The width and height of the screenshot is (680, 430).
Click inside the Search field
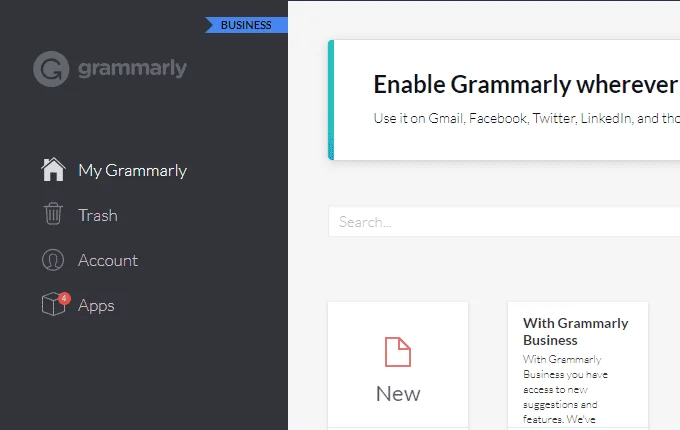pyautogui.click(x=504, y=222)
